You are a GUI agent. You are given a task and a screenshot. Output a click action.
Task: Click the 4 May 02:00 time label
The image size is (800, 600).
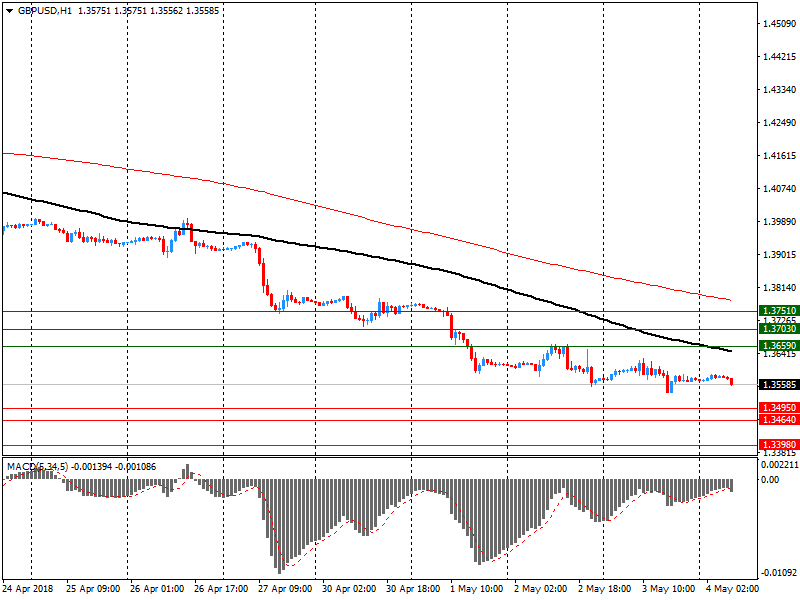[733, 589]
